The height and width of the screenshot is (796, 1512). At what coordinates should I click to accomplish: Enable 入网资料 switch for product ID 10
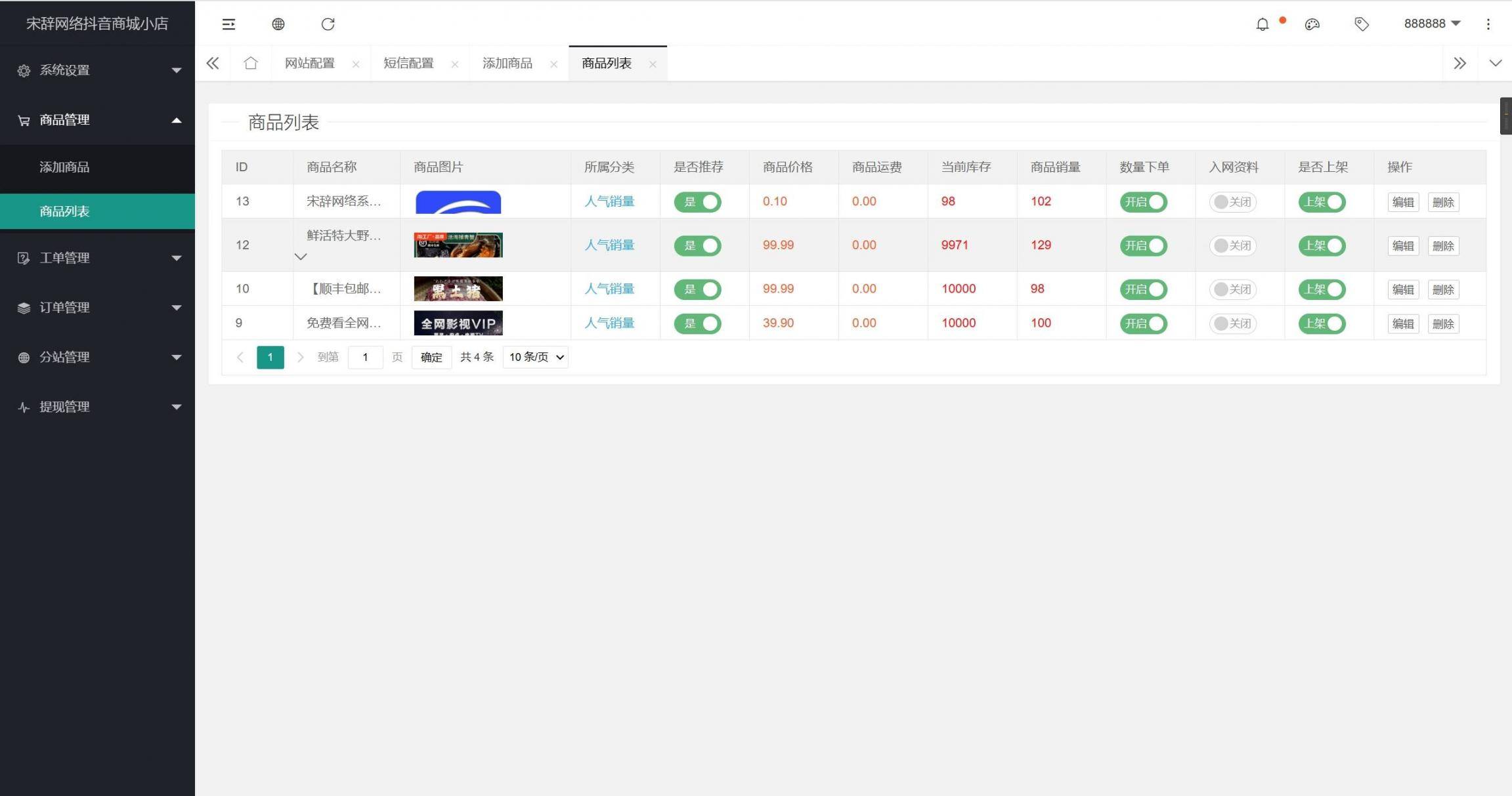click(x=1232, y=289)
